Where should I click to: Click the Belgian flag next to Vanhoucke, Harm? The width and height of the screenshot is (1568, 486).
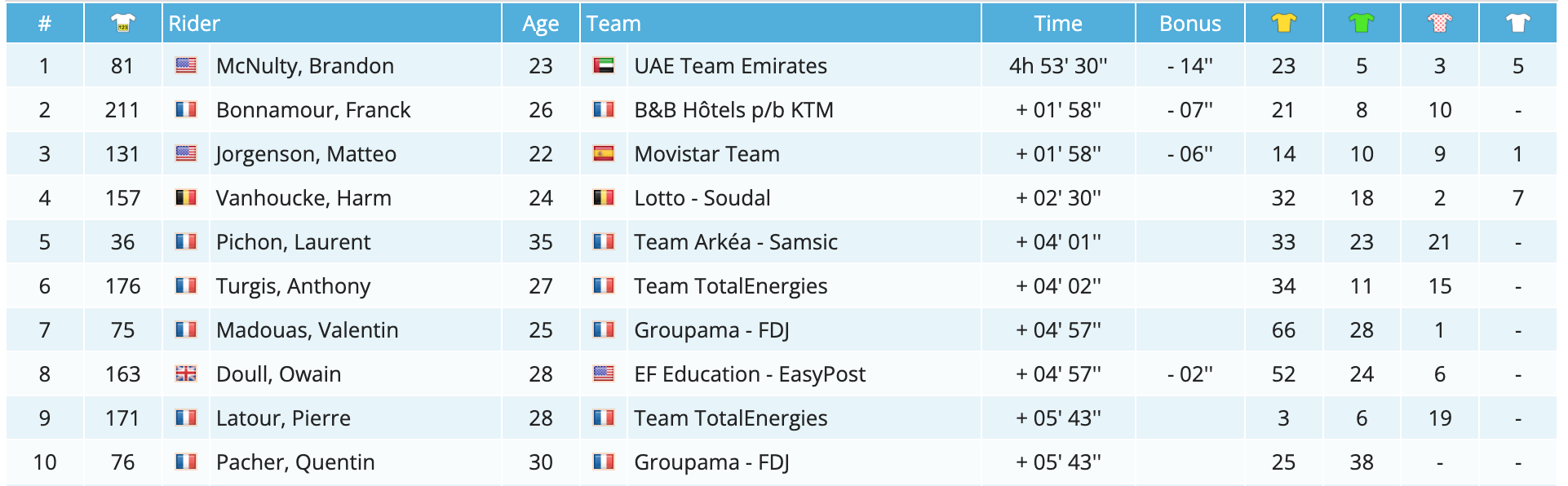point(186,198)
